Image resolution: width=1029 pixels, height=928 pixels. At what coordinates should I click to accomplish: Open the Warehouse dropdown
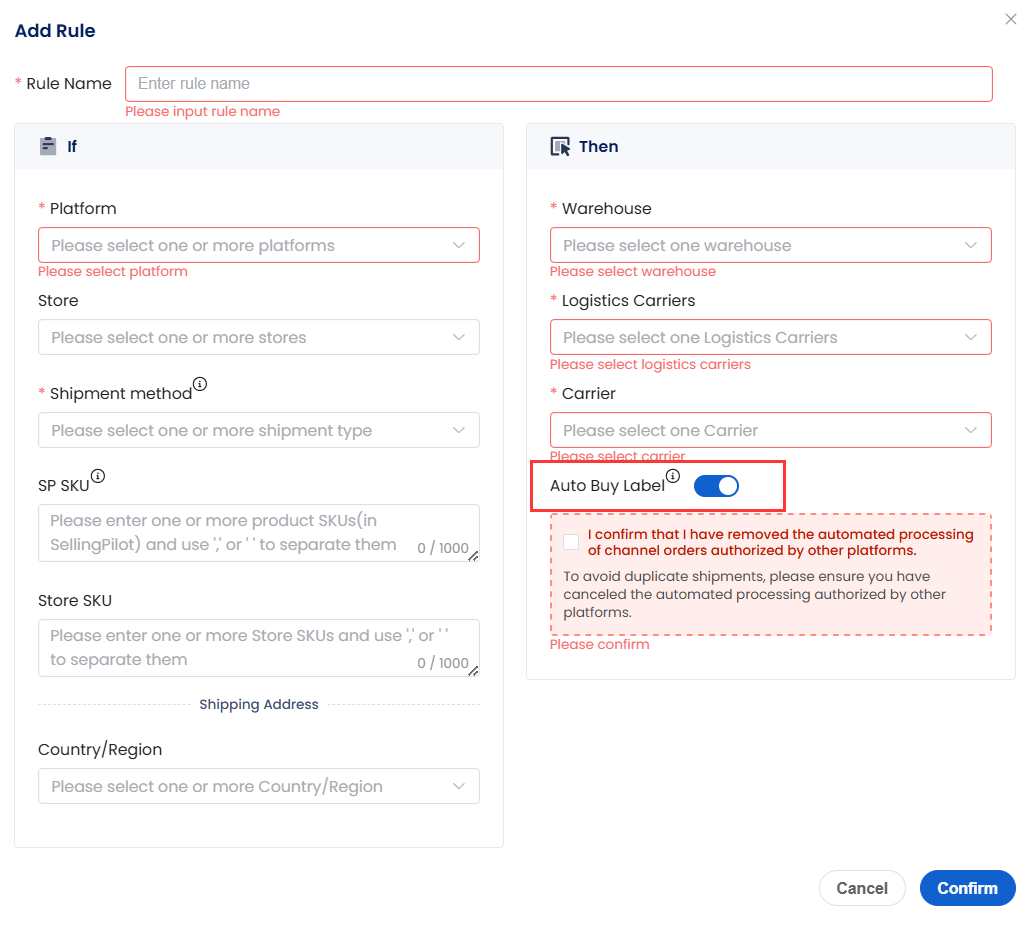point(770,245)
